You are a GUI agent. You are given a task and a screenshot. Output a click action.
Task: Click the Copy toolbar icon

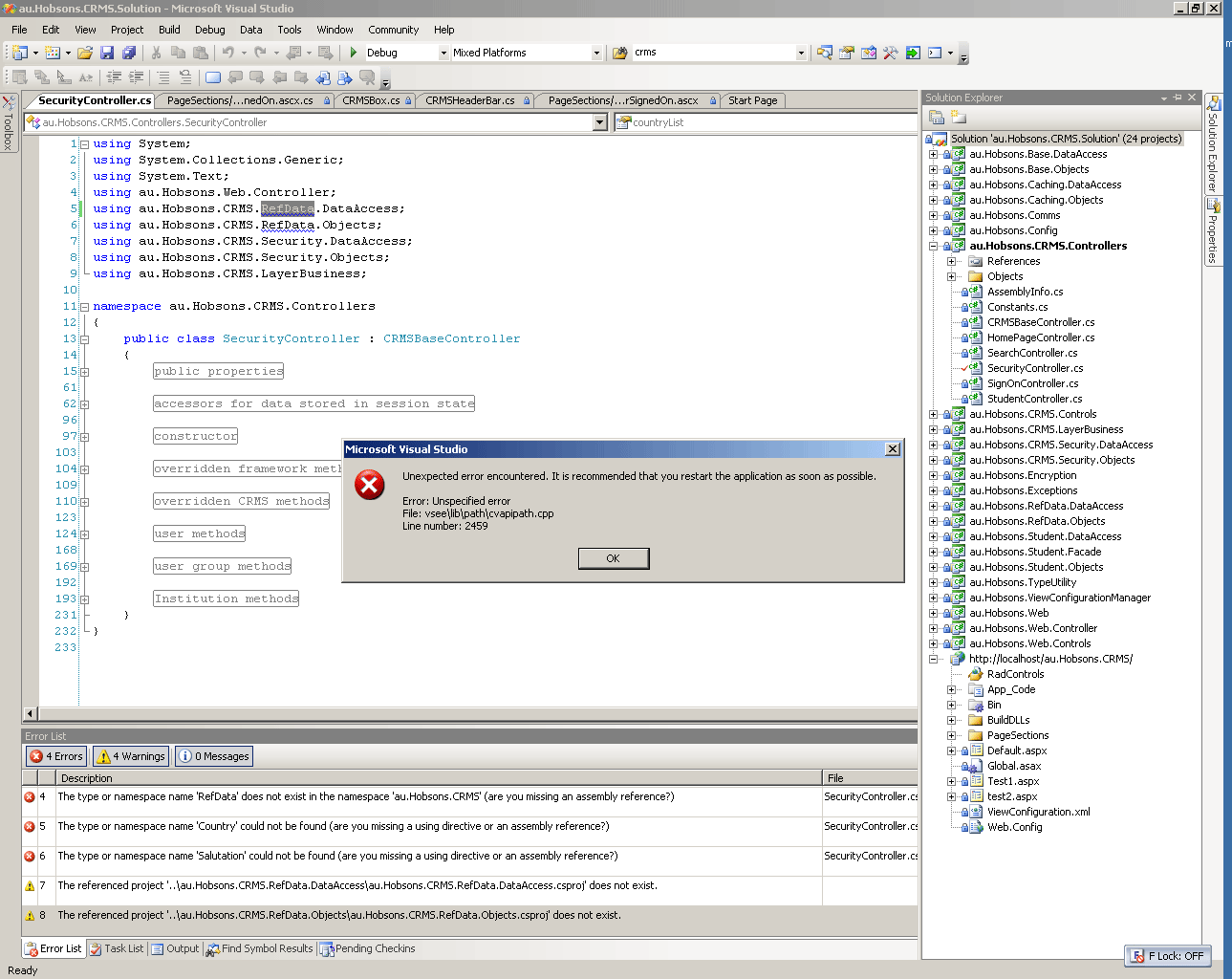coord(178,53)
